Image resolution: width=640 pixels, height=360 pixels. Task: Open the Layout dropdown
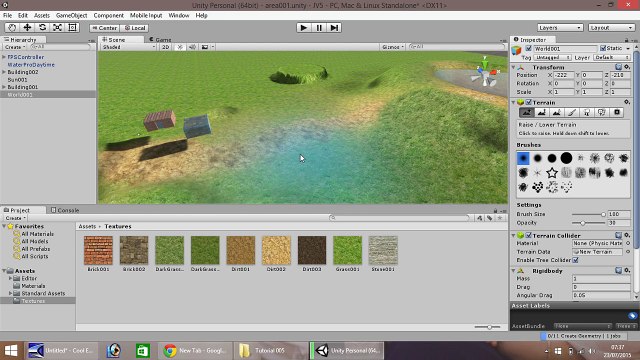(x=611, y=28)
